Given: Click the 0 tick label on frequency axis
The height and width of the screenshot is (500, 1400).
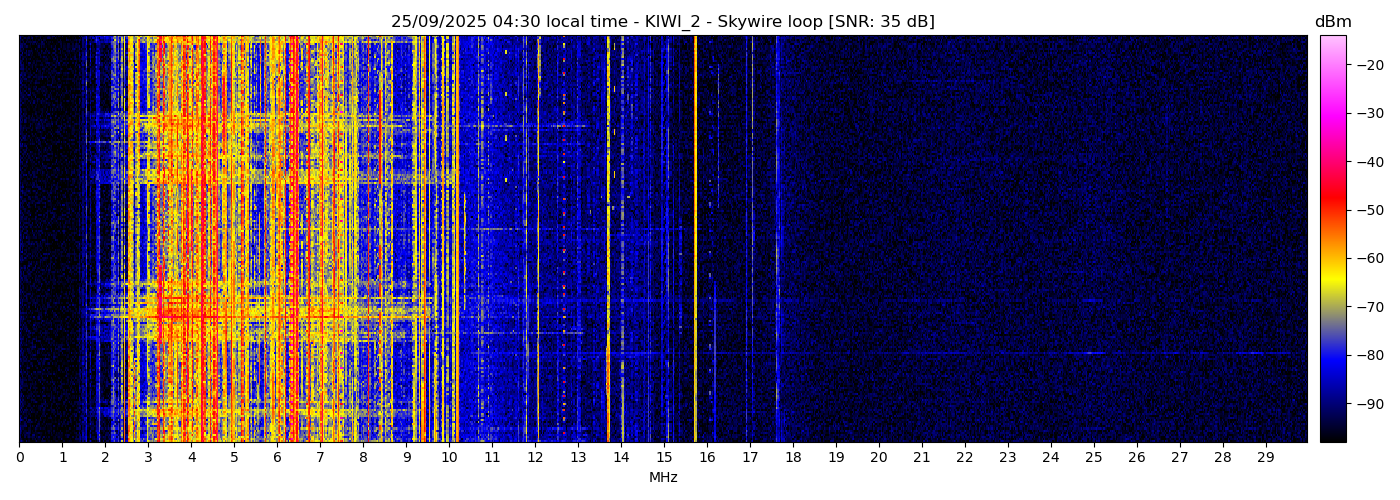Looking at the screenshot, I should coord(19,458).
